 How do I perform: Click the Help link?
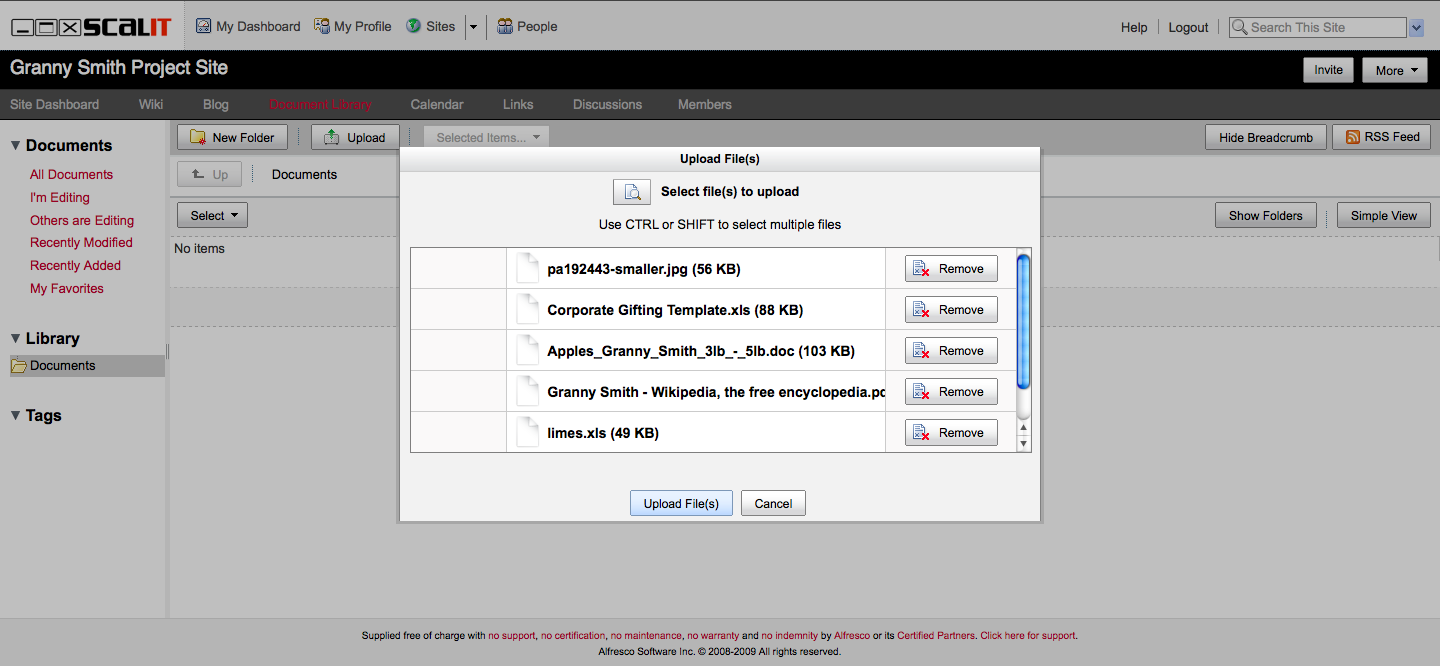pos(1134,27)
